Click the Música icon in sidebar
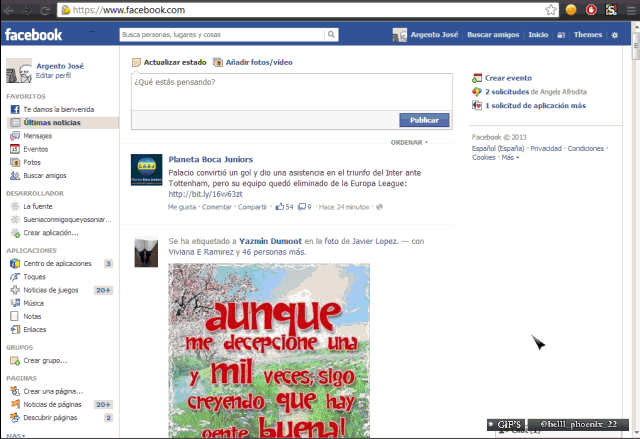The width and height of the screenshot is (640, 439). (15, 303)
